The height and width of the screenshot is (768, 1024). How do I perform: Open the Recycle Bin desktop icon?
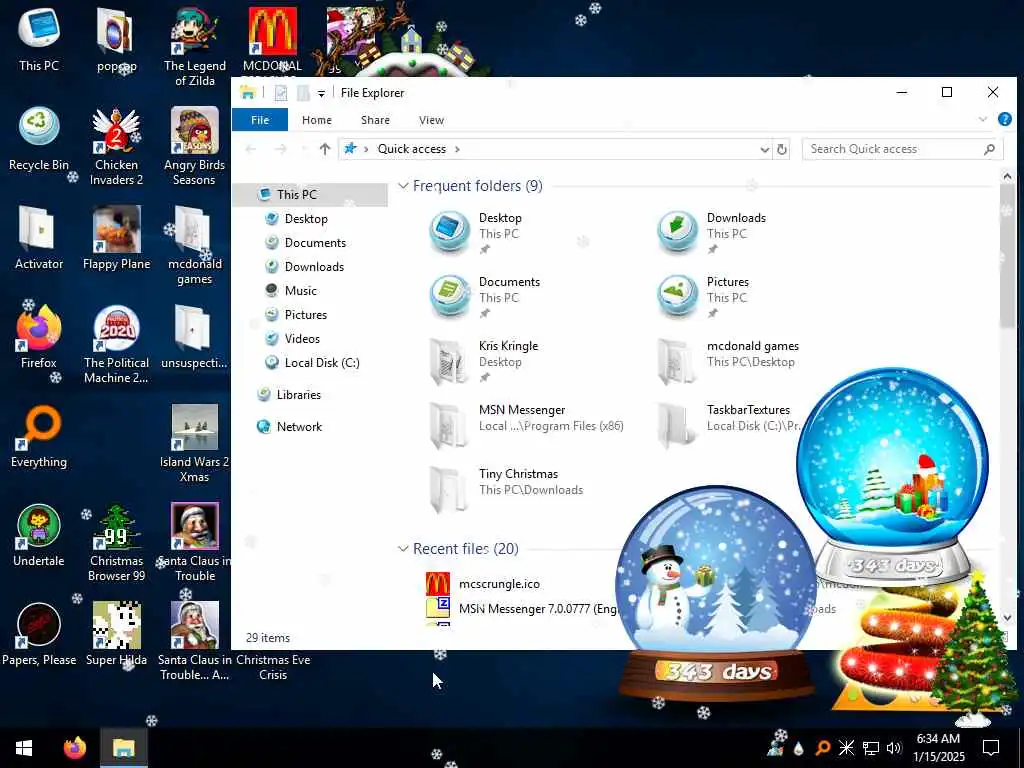(x=39, y=138)
